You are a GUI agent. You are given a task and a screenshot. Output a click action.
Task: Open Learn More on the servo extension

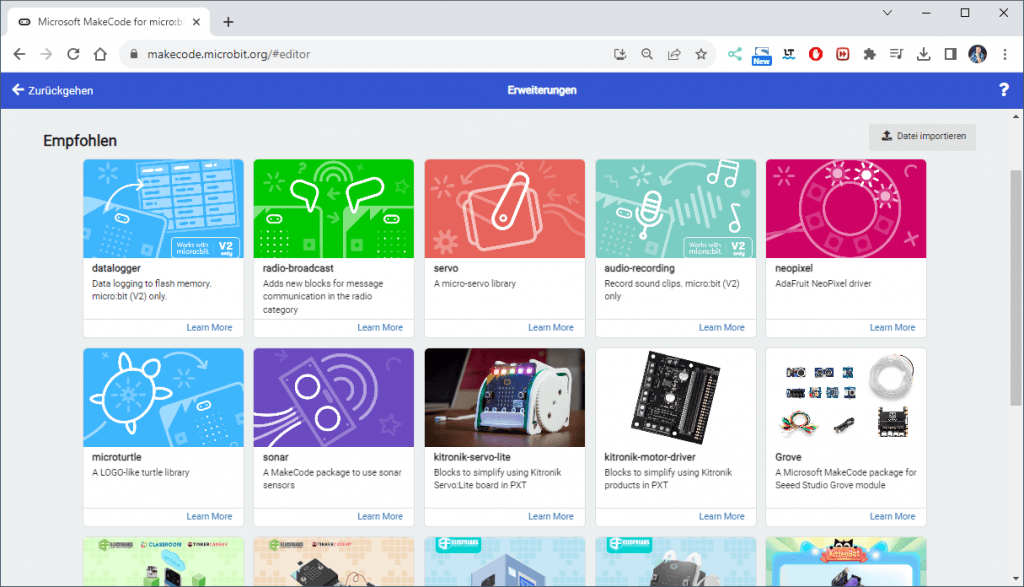pos(551,327)
